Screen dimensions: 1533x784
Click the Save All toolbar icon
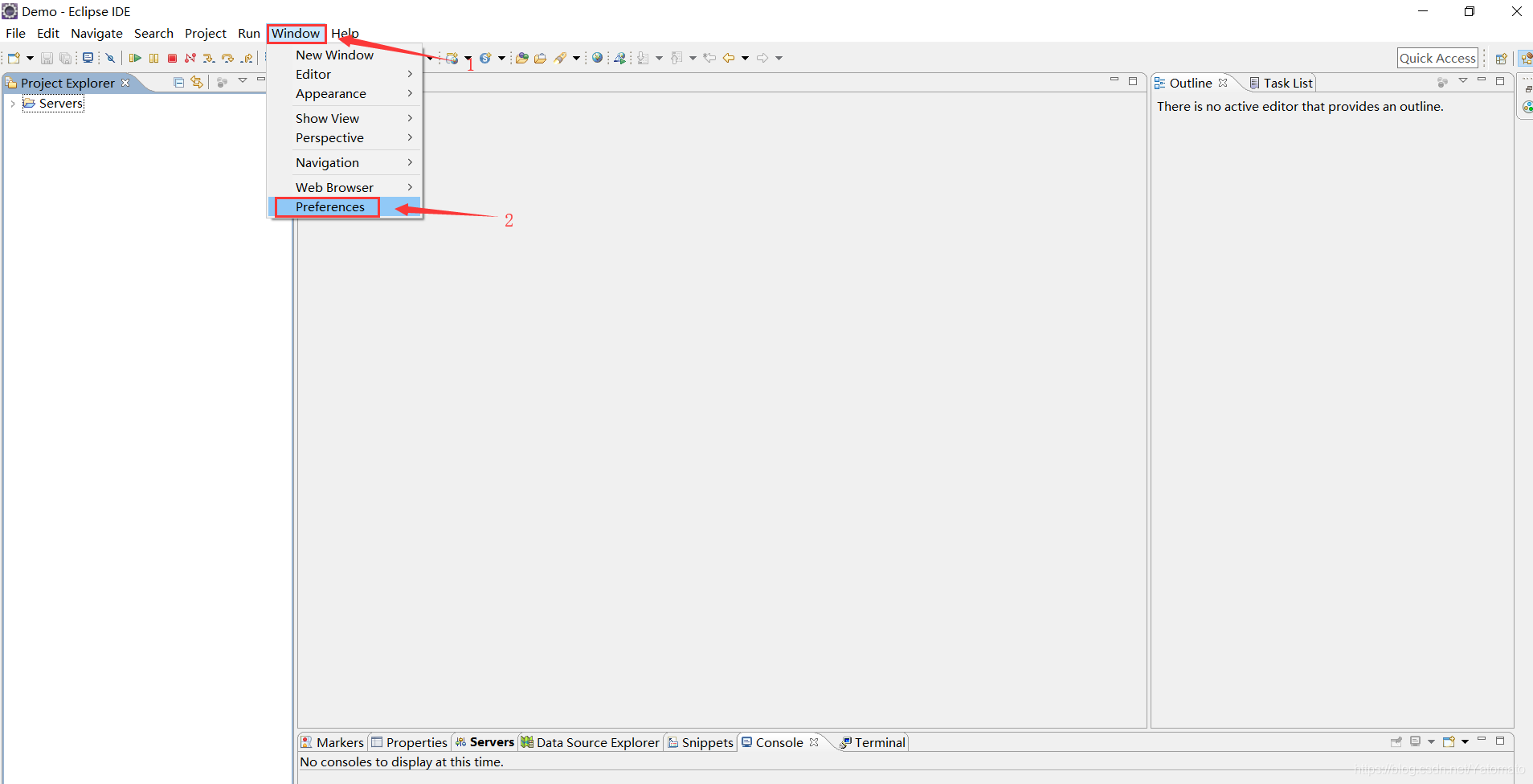pyautogui.click(x=66, y=58)
